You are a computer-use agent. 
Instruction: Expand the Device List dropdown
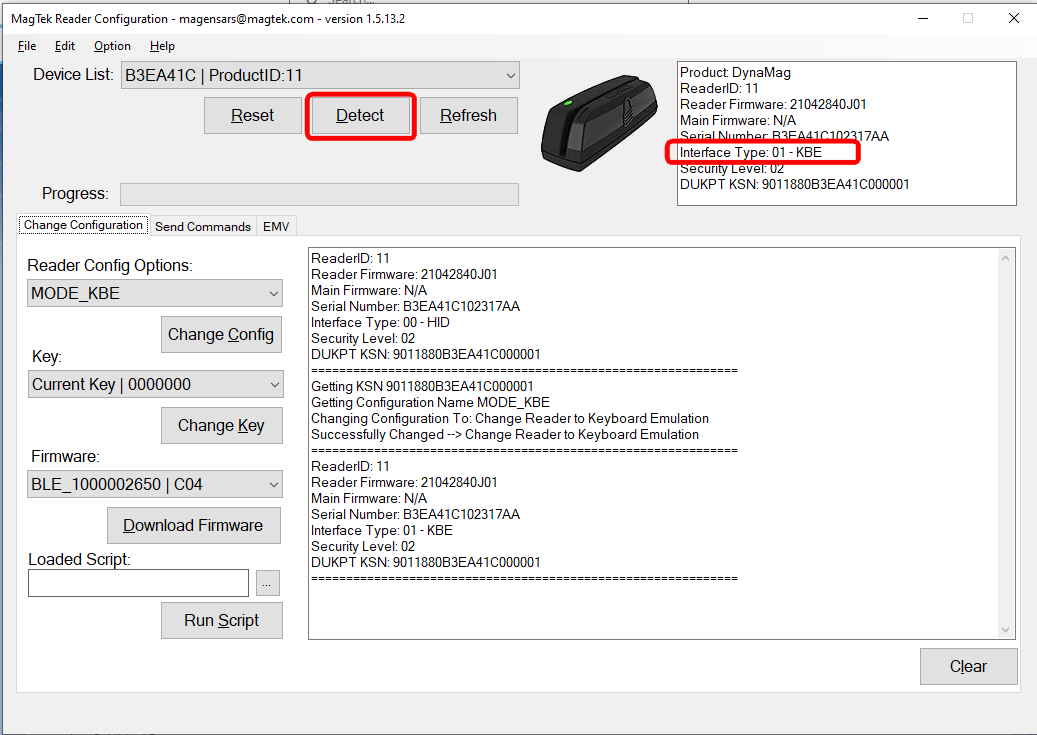coord(511,75)
